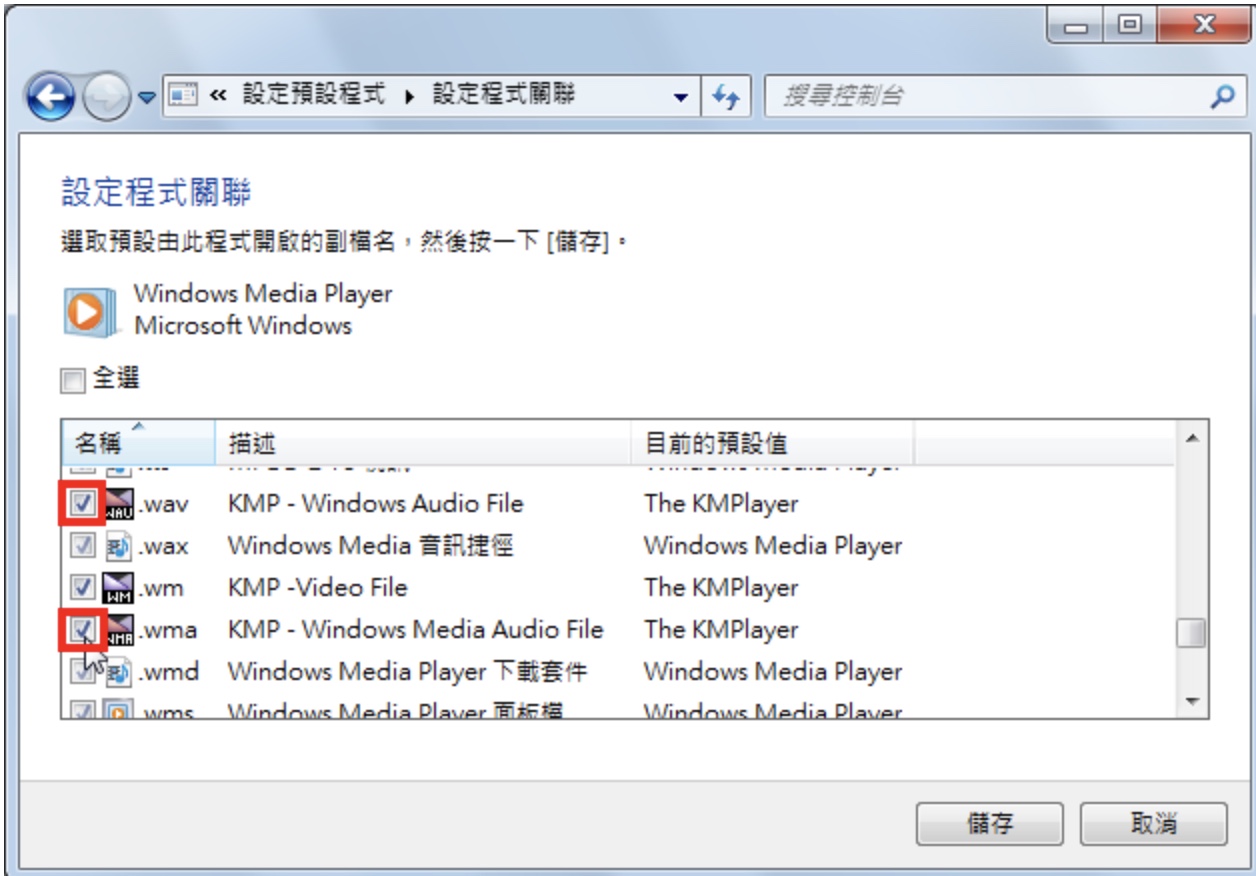1256x876 pixels.
Task: Expand the « breadcrumb chevron in address bar
Action: 217,96
